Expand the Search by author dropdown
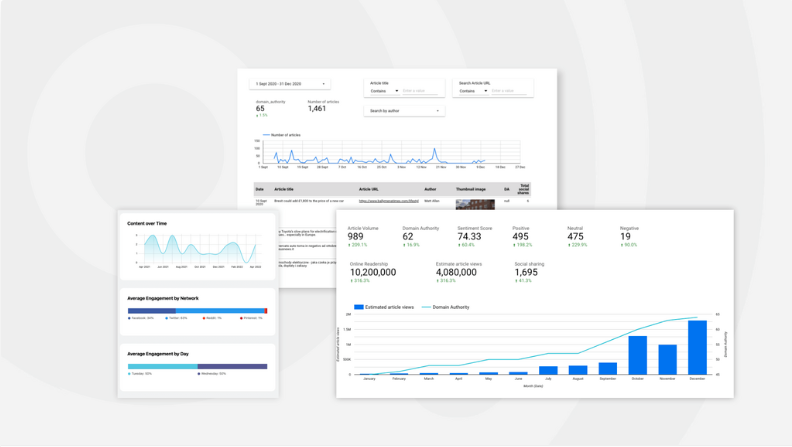The image size is (792, 447). (404, 111)
